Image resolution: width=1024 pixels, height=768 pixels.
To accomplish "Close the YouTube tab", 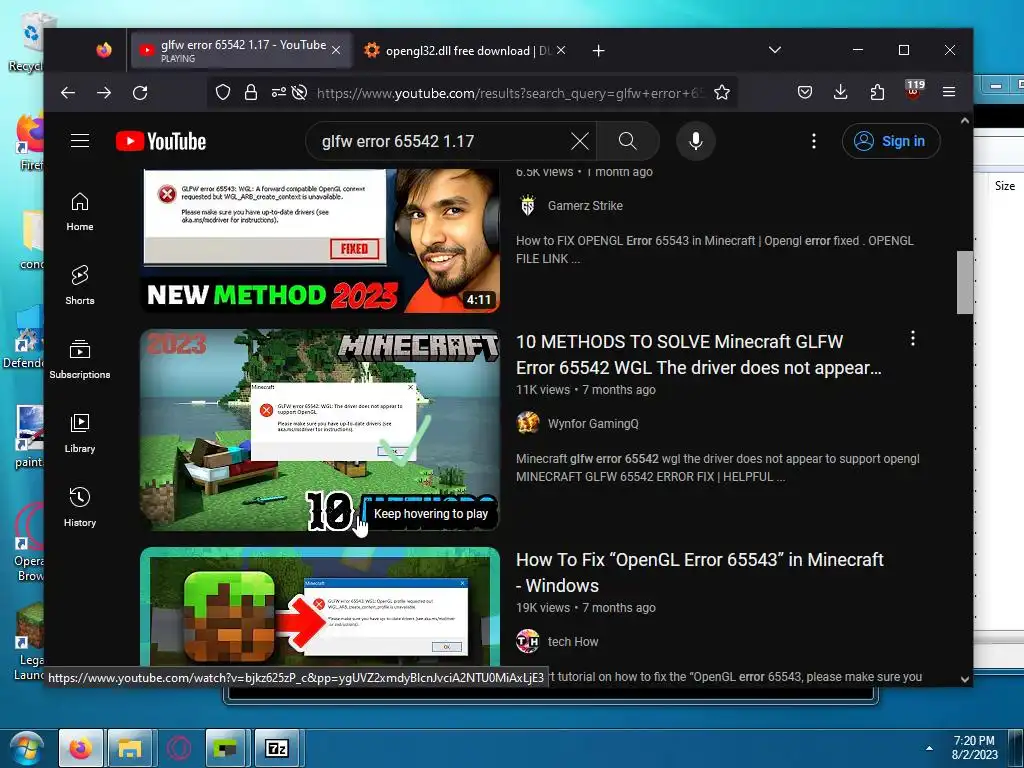I will [336, 50].
